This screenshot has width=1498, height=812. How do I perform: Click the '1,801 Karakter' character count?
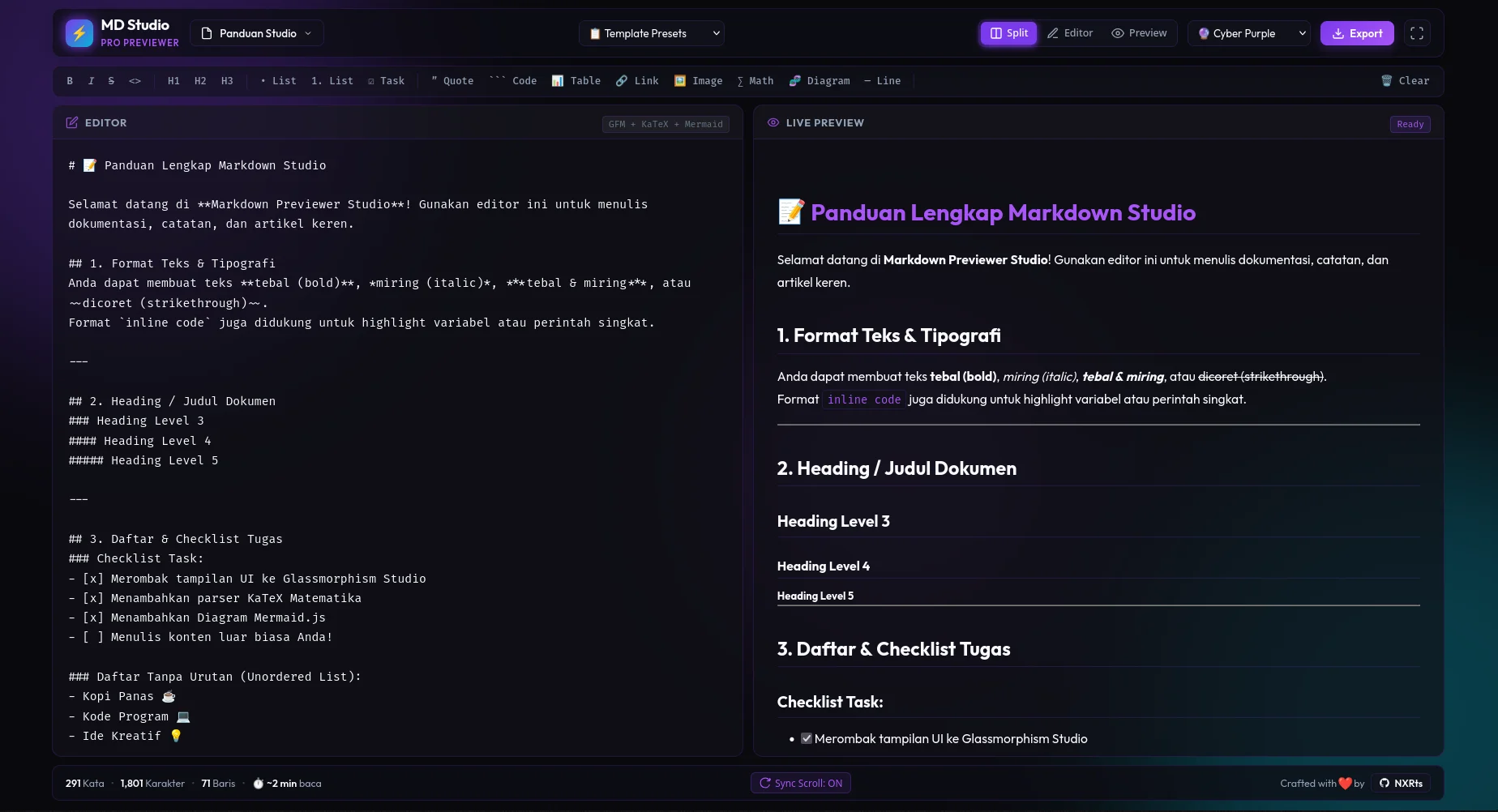(152, 784)
